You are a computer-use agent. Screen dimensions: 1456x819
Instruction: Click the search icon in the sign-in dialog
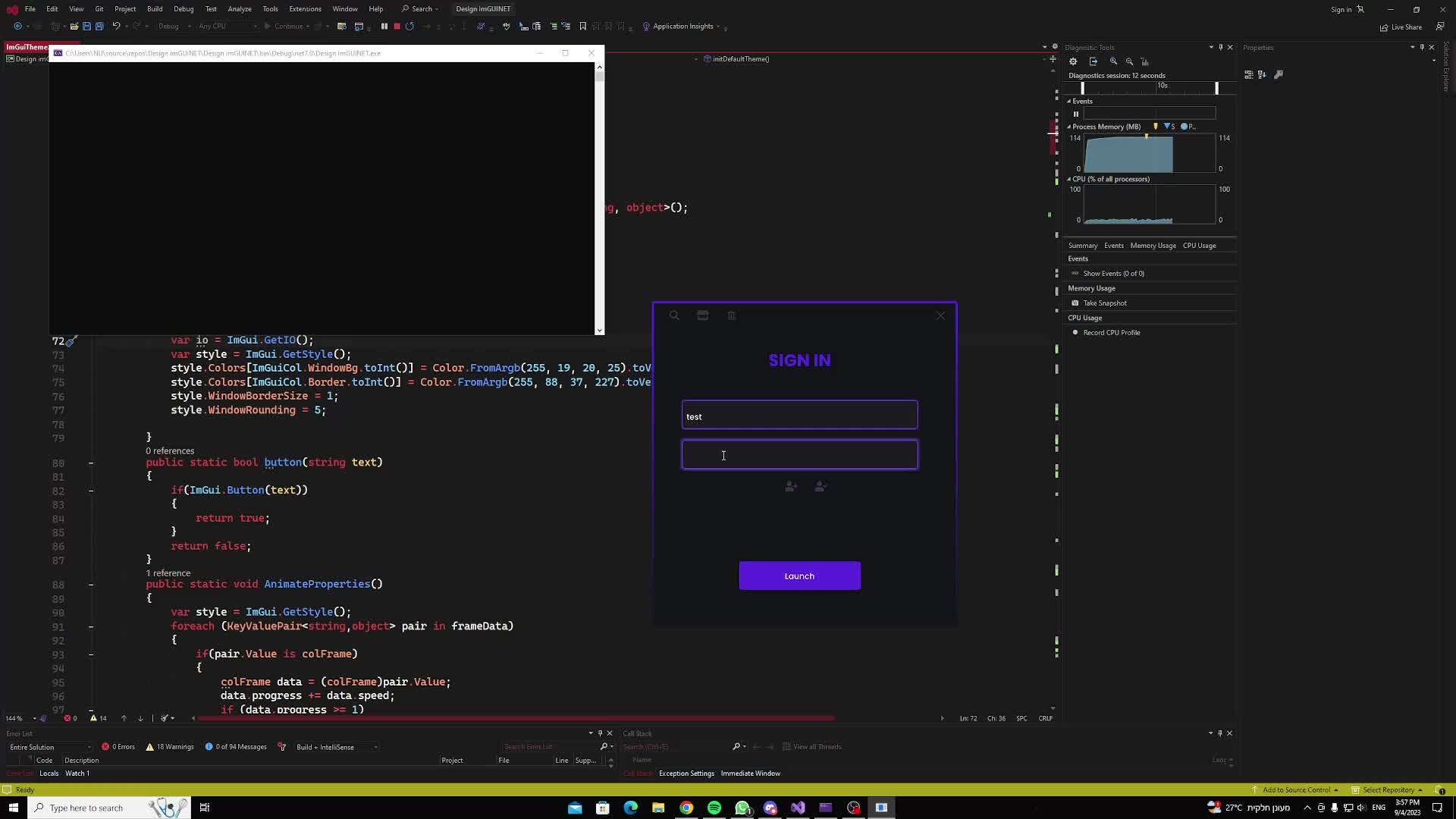pyautogui.click(x=674, y=315)
